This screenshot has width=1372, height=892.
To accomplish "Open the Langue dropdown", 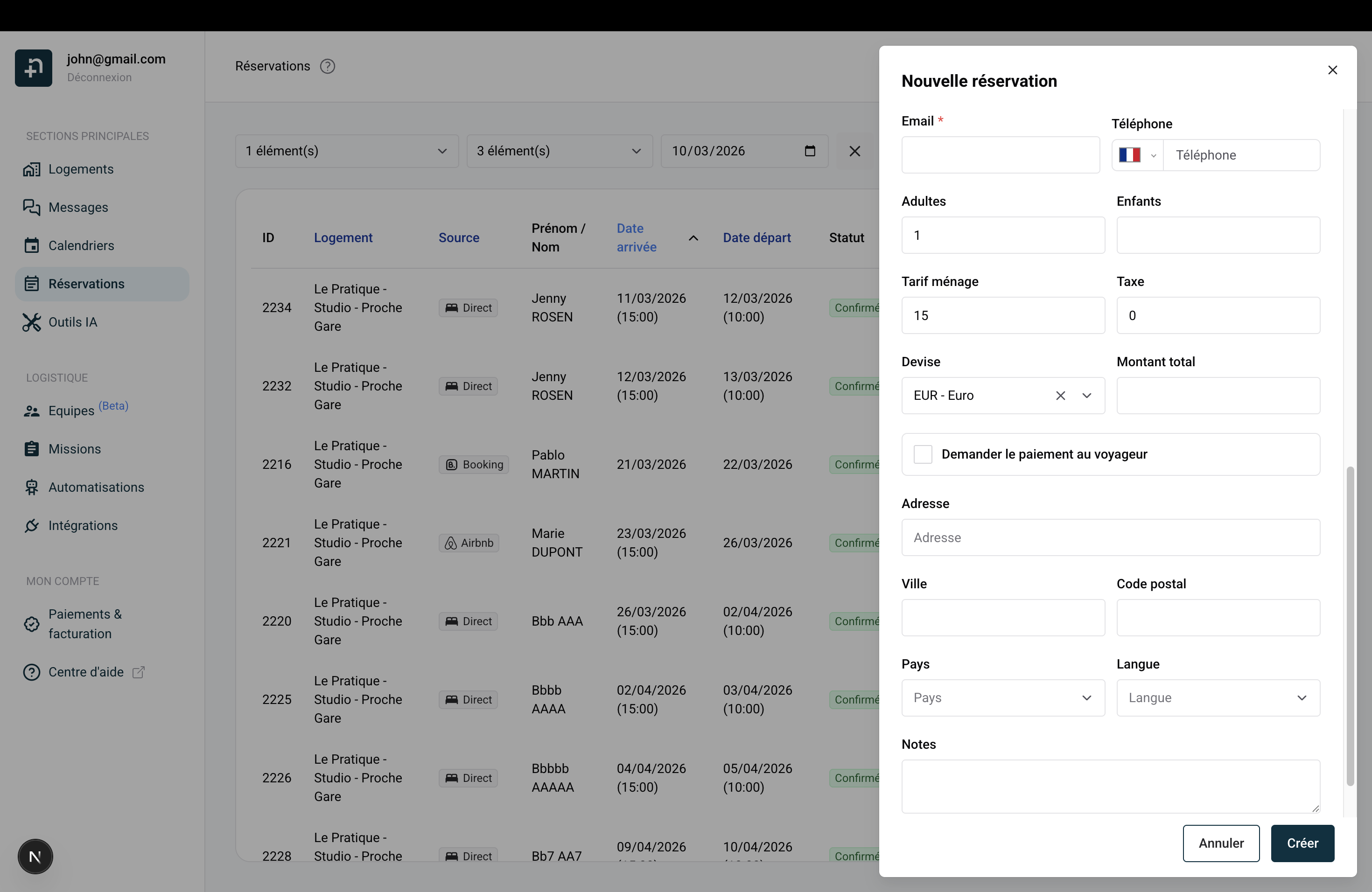I will click(x=1218, y=698).
